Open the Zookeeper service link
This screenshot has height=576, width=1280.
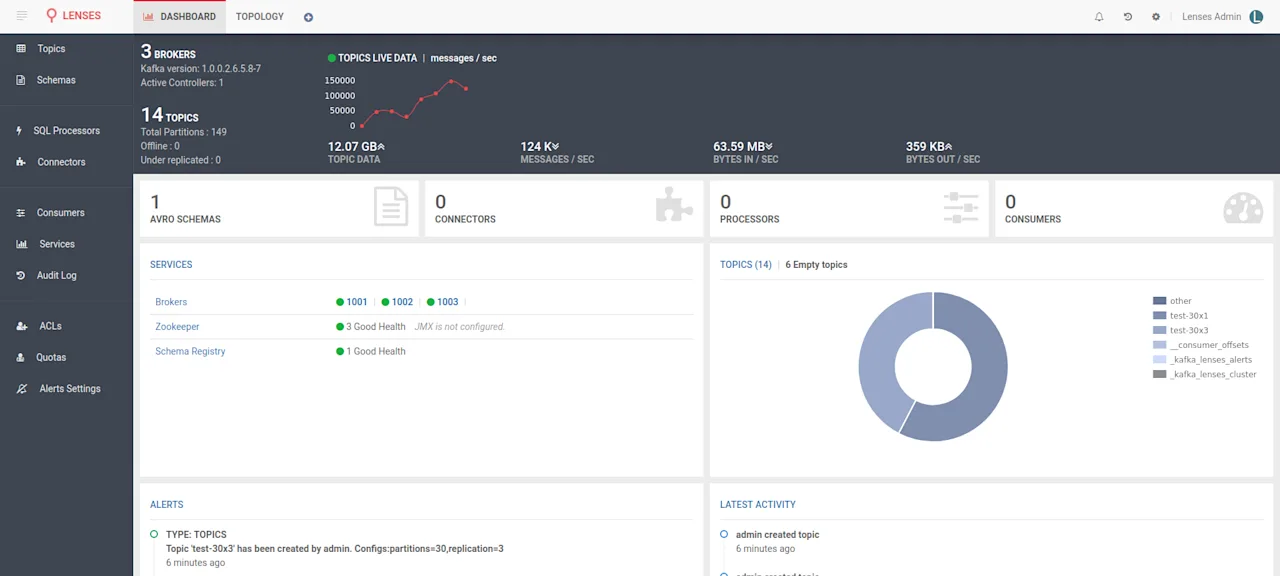pyautogui.click(x=177, y=327)
